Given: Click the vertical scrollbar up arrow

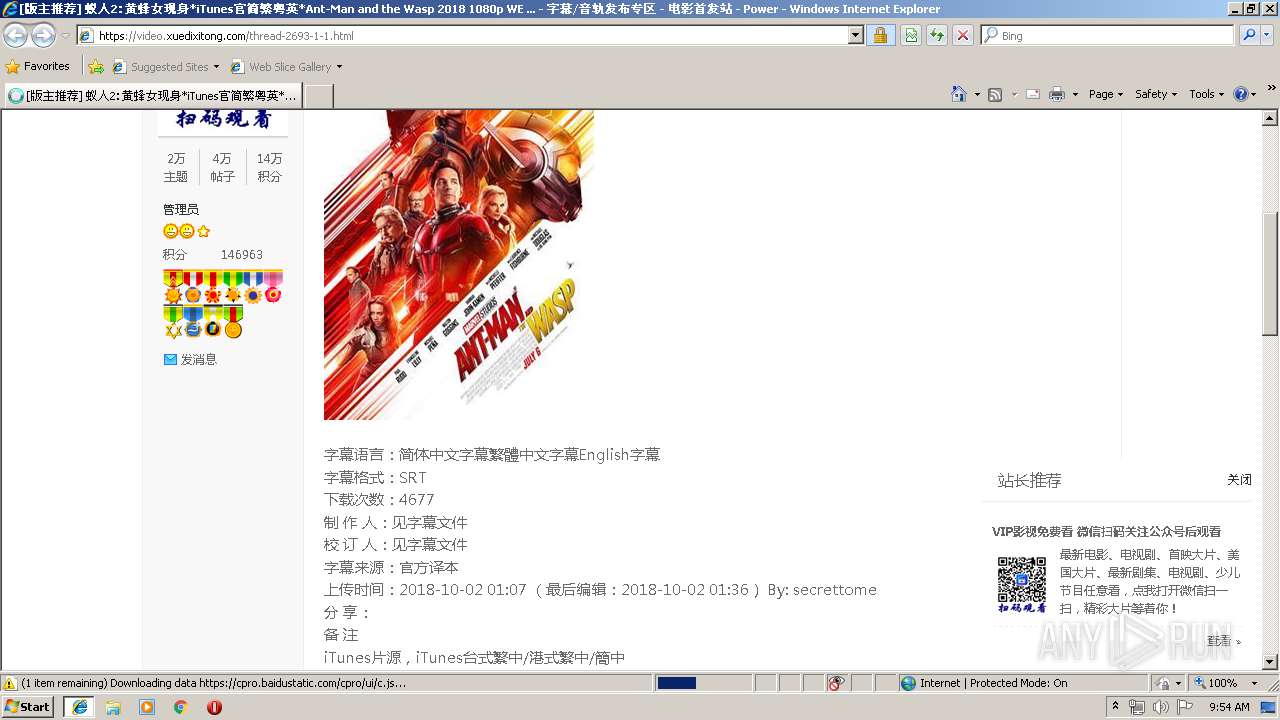Looking at the screenshot, I should tap(1271, 118).
